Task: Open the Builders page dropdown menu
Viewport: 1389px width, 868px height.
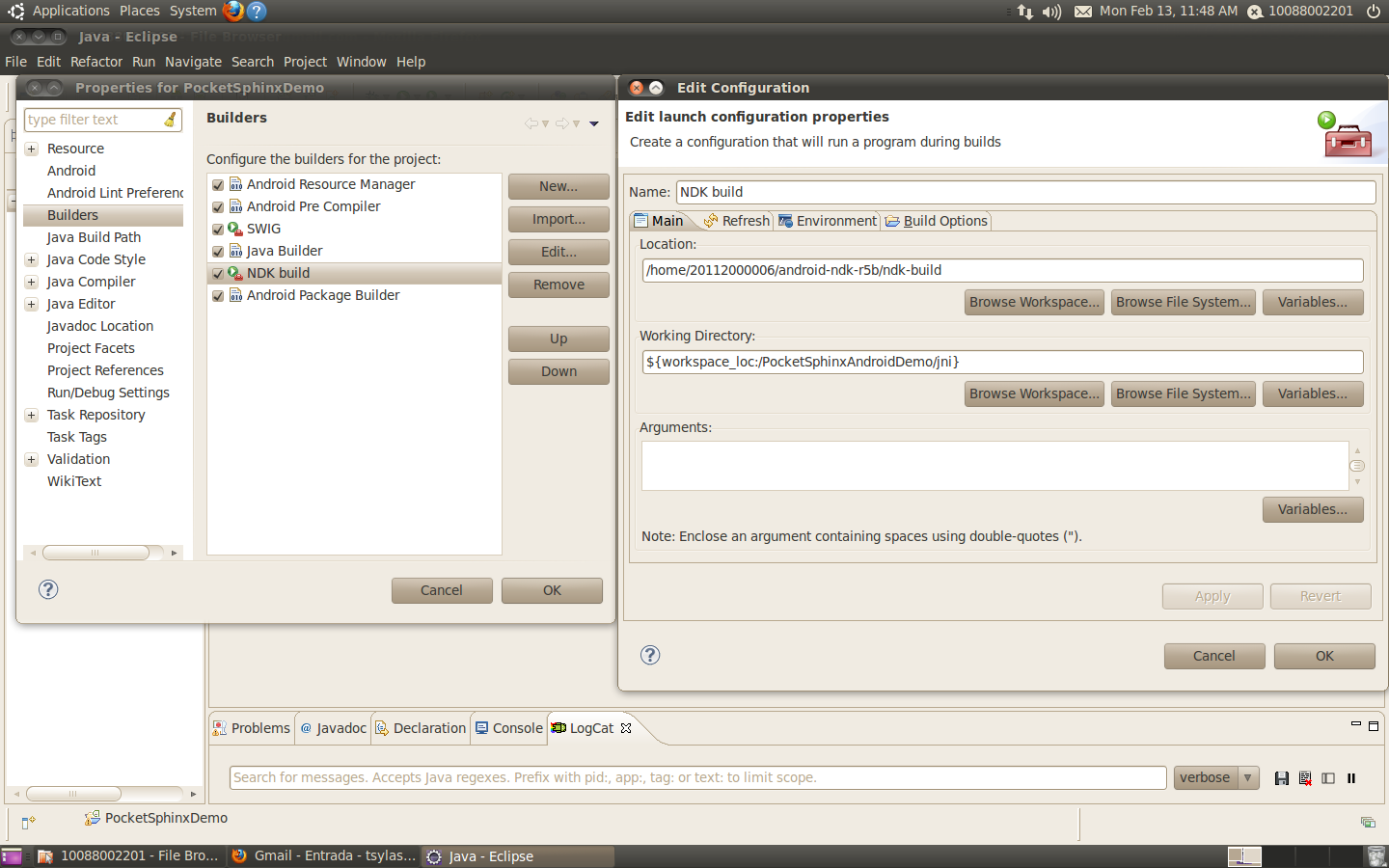Action: click(x=594, y=123)
